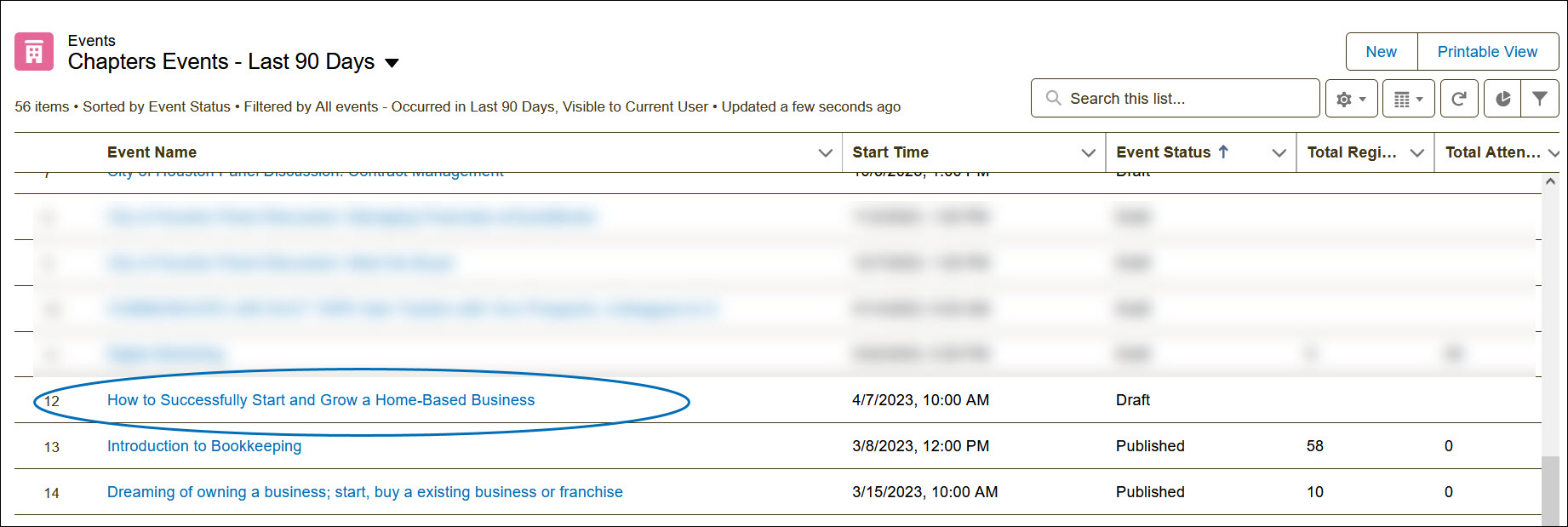Click the Printable View button
The image size is (1568, 527).
pyautogui.click(x=1487, y=52)
